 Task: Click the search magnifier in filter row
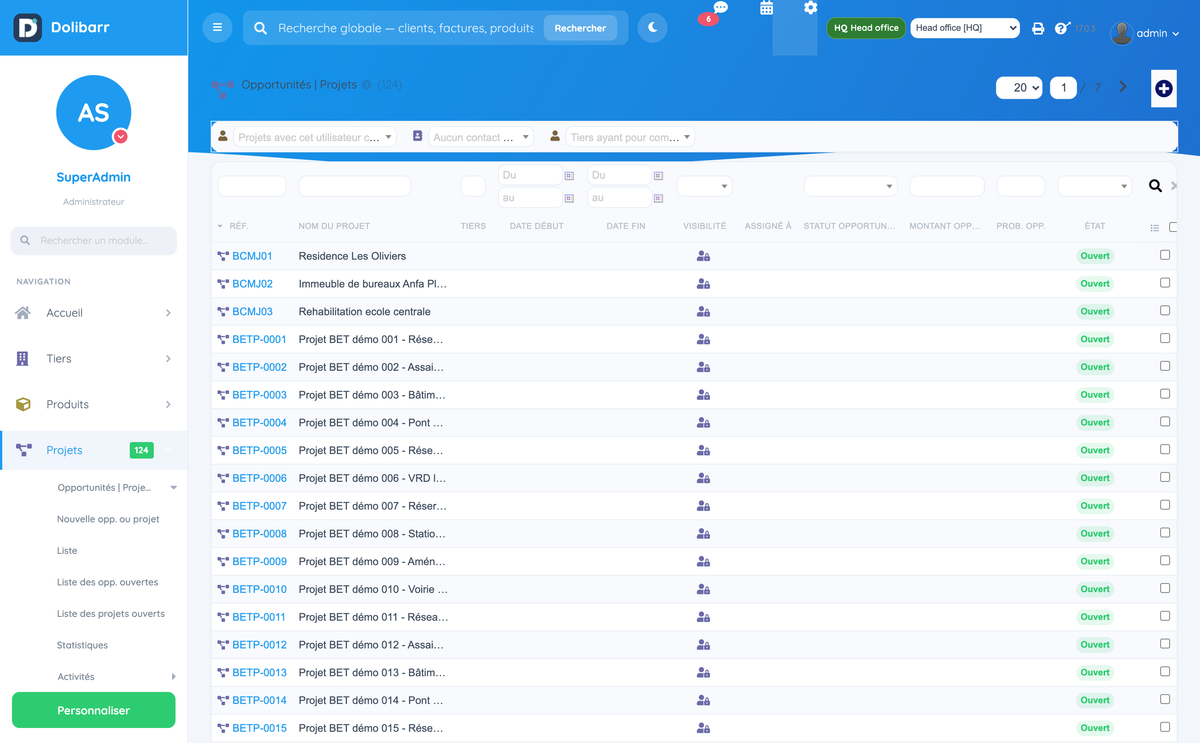pyautogui.click(x=1155, y=186)
